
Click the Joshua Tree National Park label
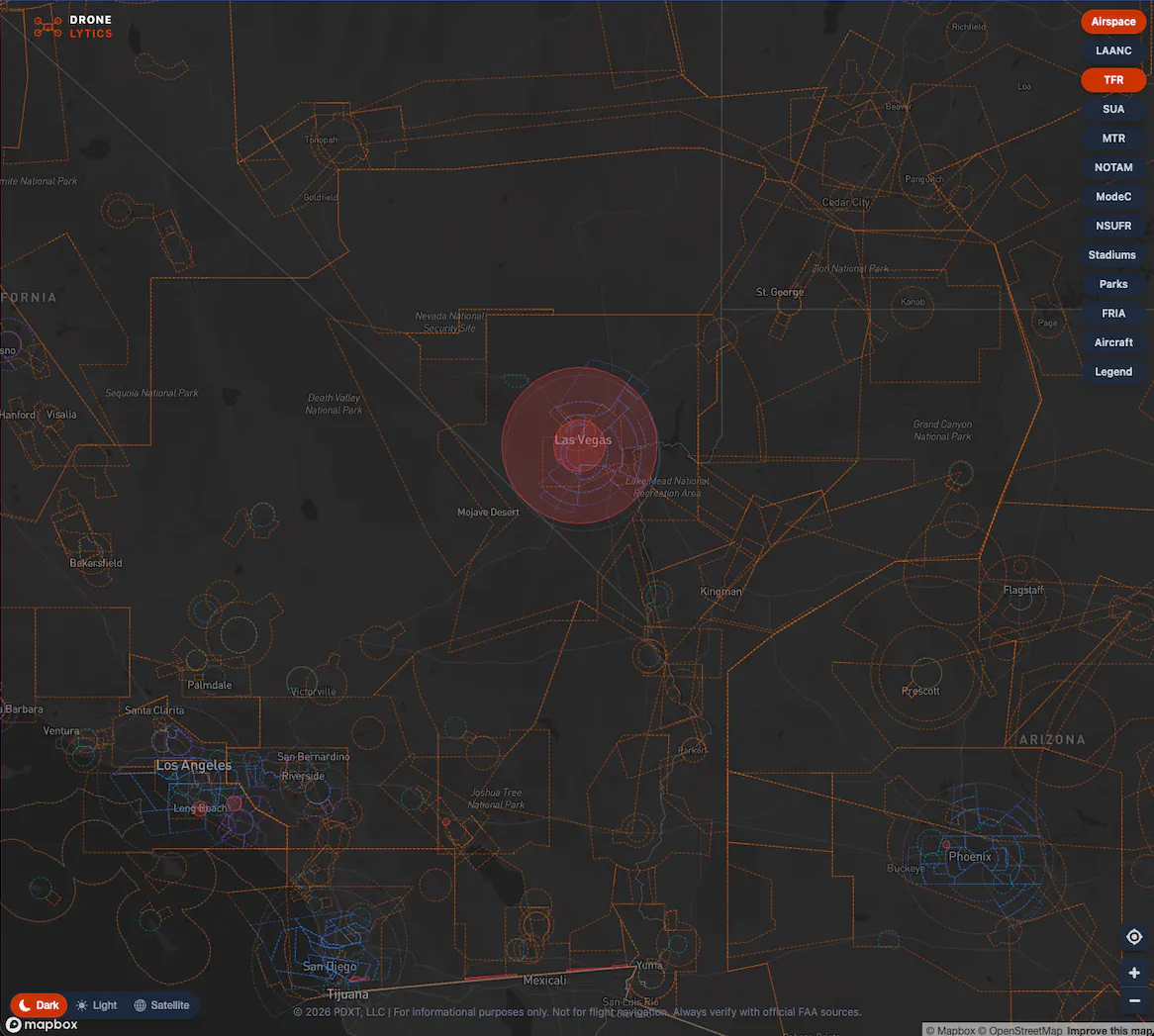[496, 799]
